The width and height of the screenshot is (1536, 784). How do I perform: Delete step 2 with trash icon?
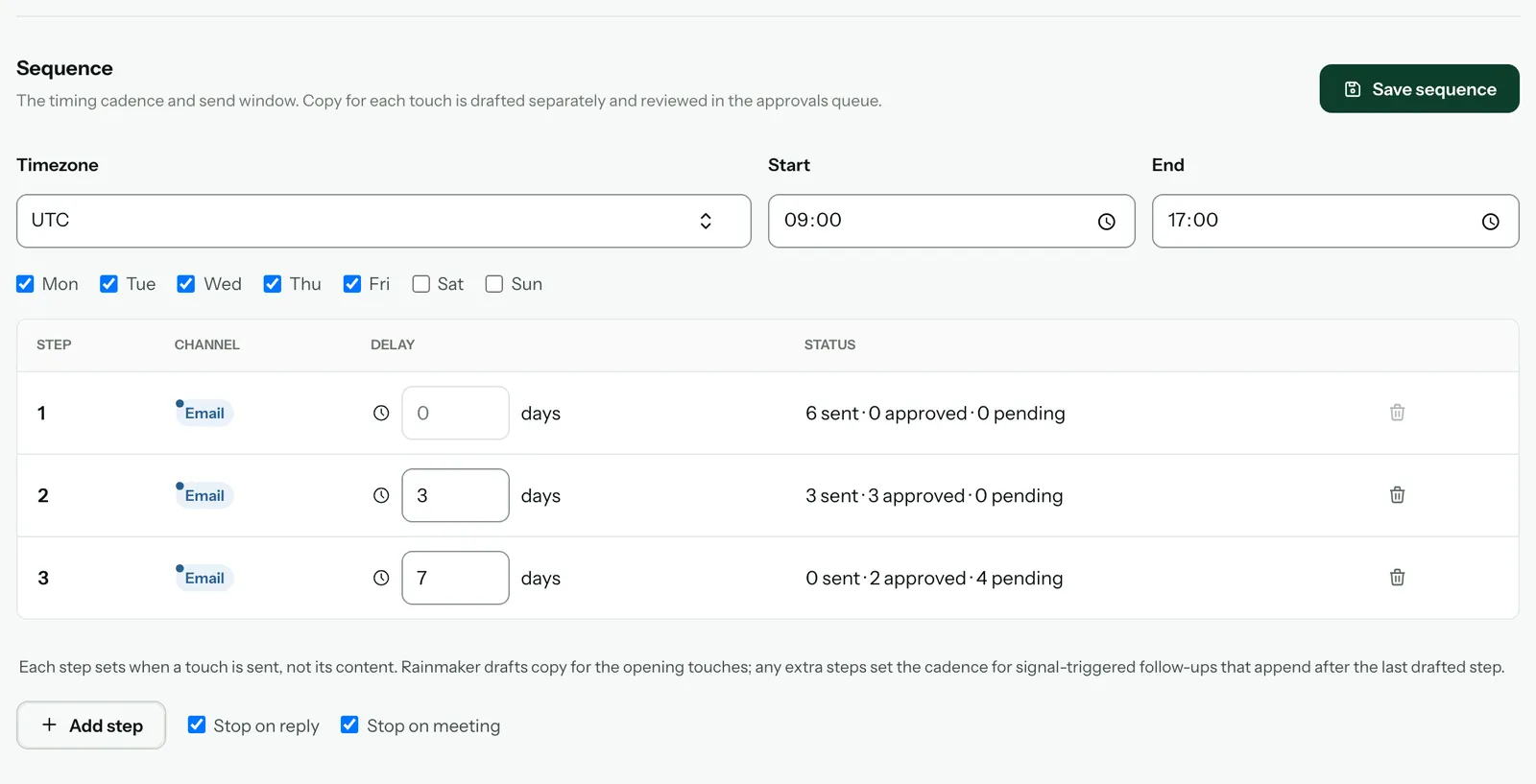tap(1397, 495)
